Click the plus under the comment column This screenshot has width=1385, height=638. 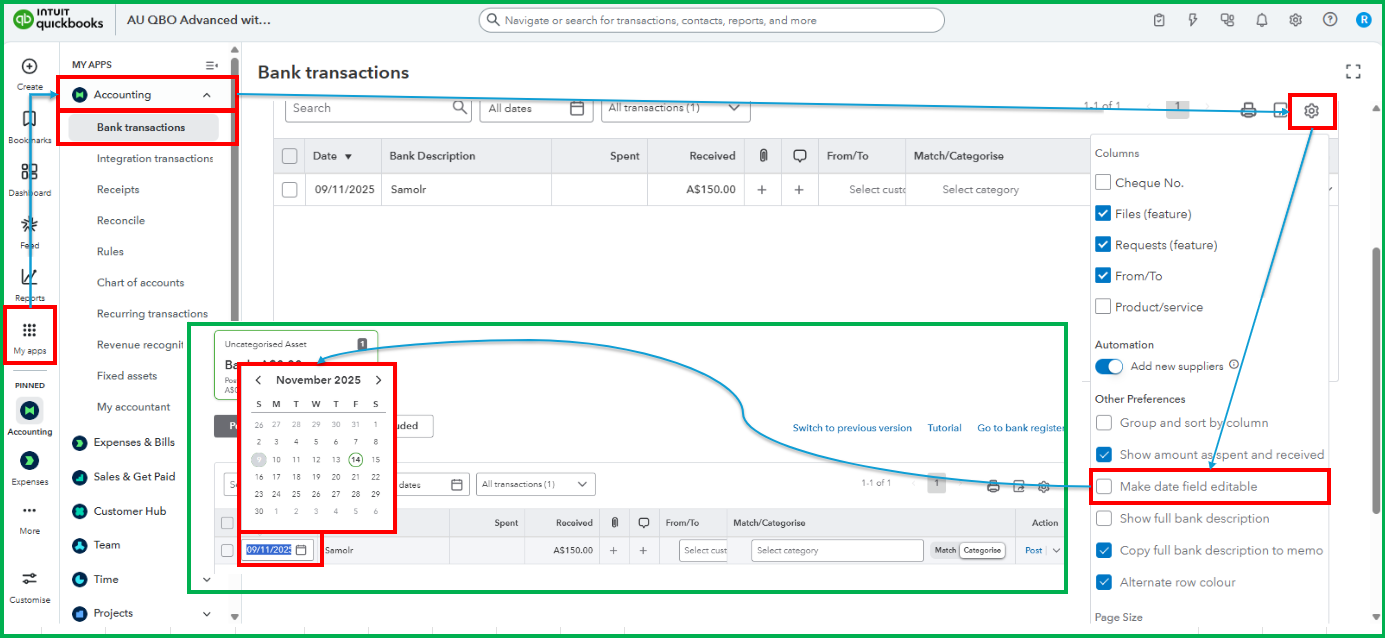(799, 189)
